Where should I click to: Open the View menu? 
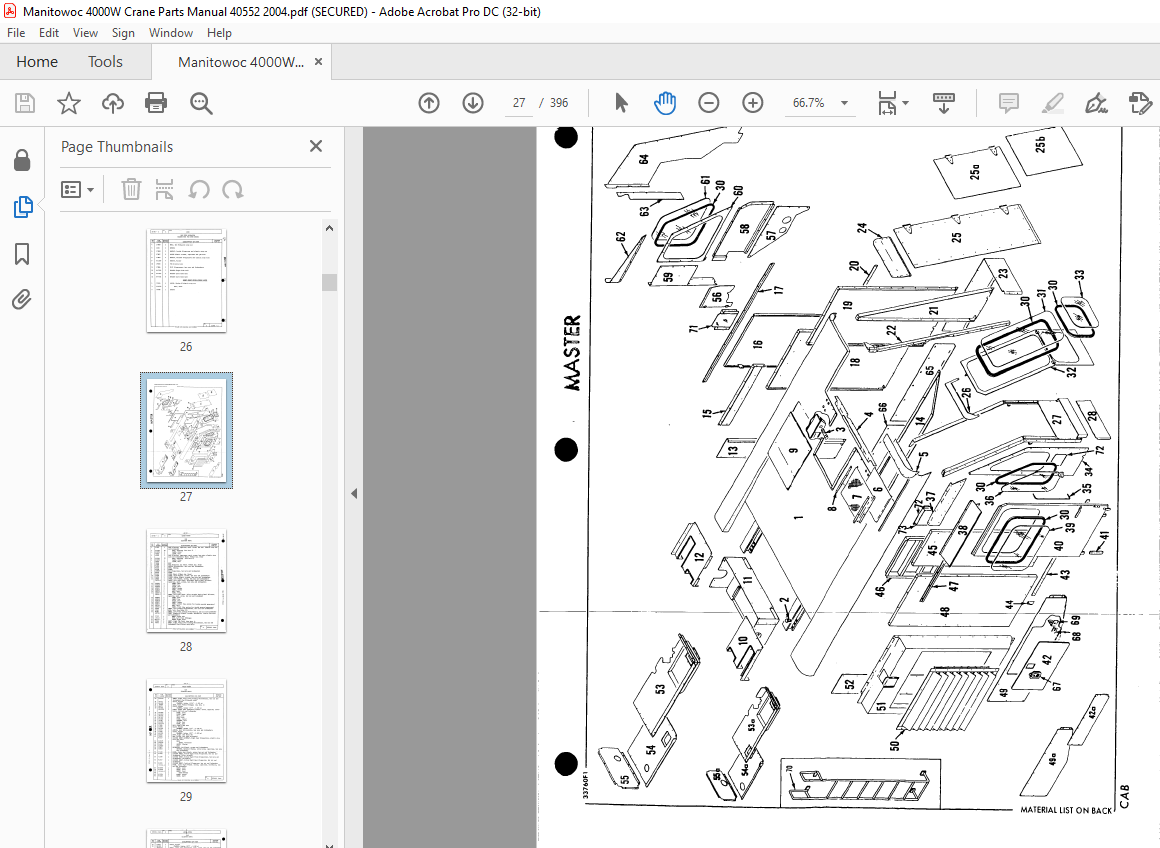pyautogui.click(x=85, y=33)
